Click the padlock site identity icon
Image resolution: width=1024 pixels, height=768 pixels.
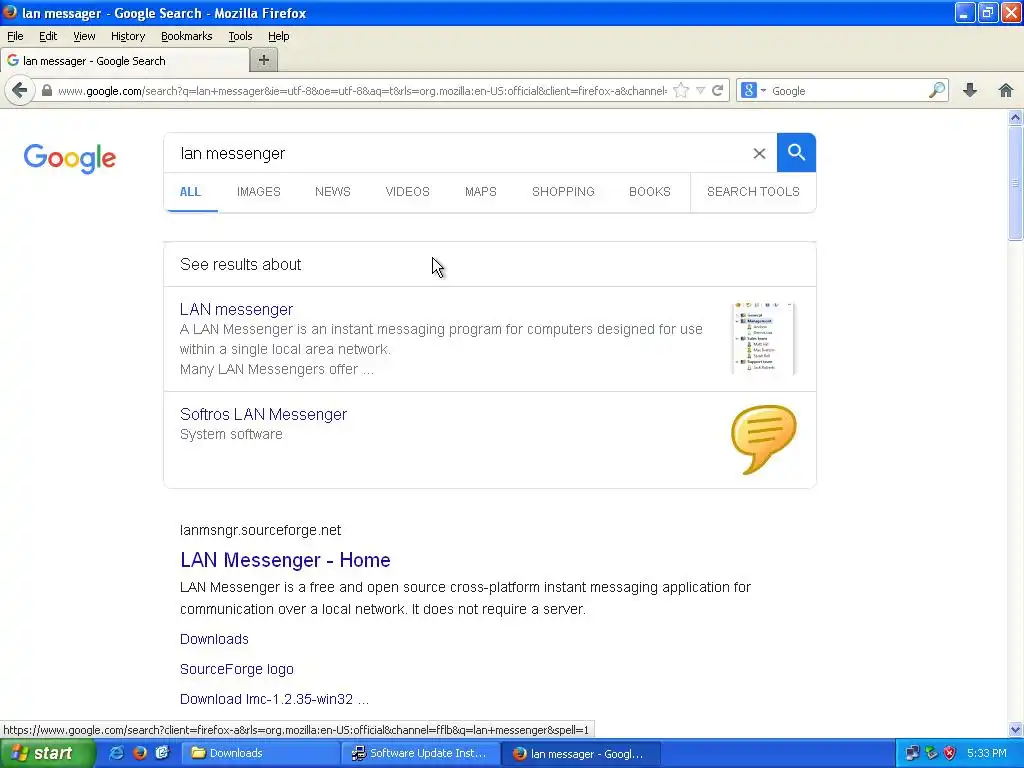(46, 90)
